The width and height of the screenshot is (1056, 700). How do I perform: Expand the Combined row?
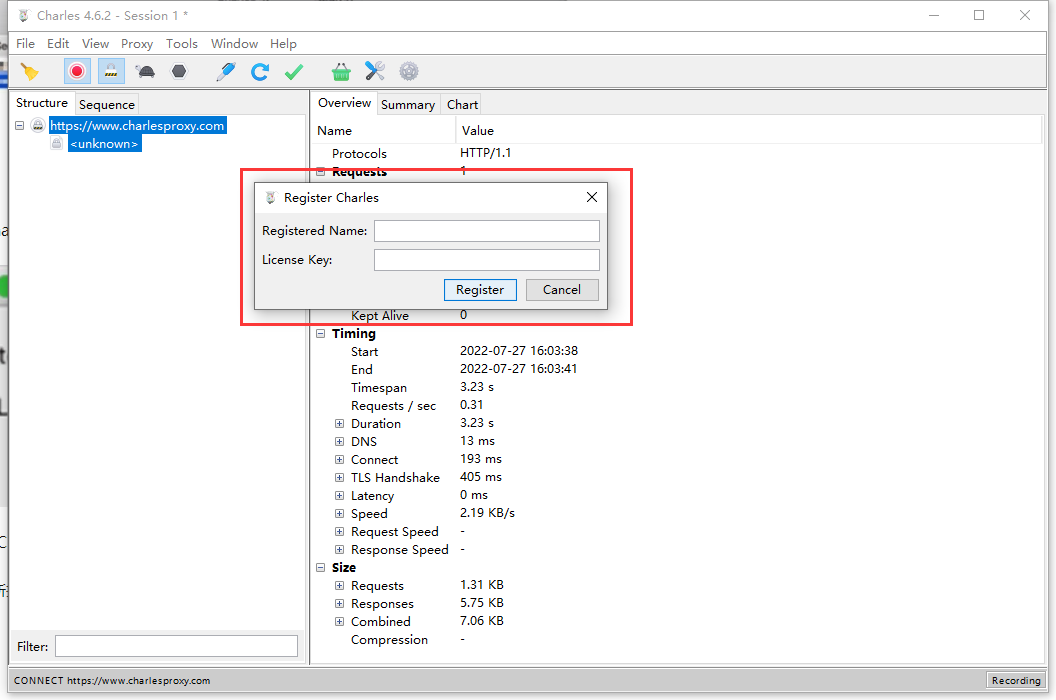pyautogui.click(x=339, y=622)
